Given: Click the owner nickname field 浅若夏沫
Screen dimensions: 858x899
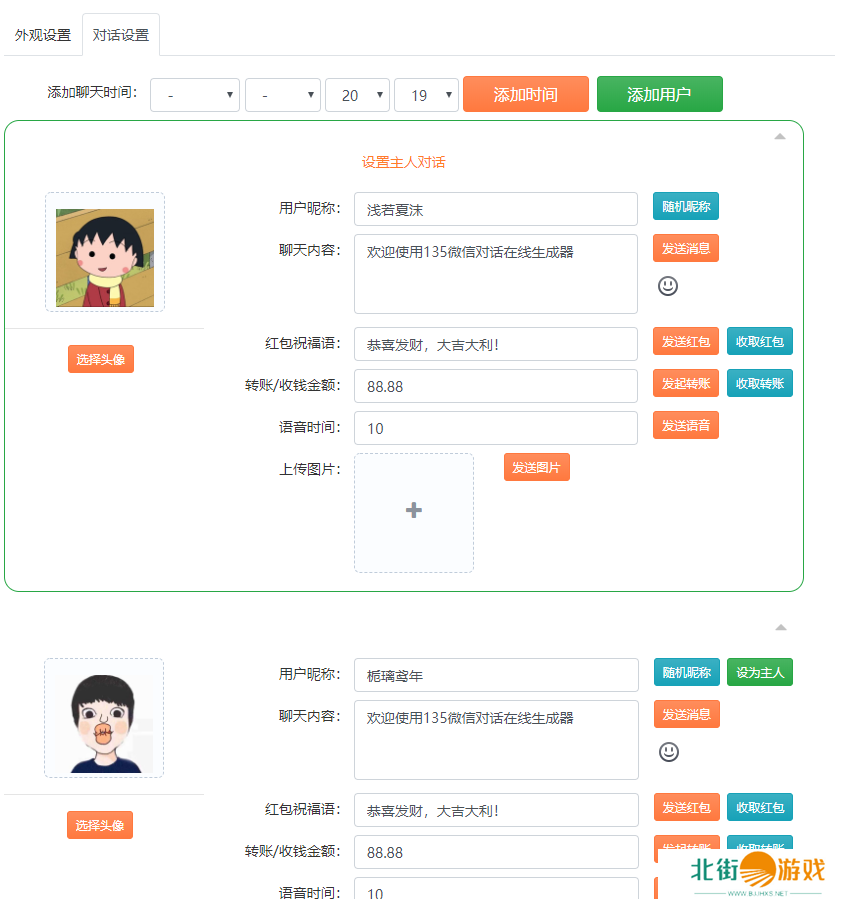Looking at the screenshot, I should [495, 210].
